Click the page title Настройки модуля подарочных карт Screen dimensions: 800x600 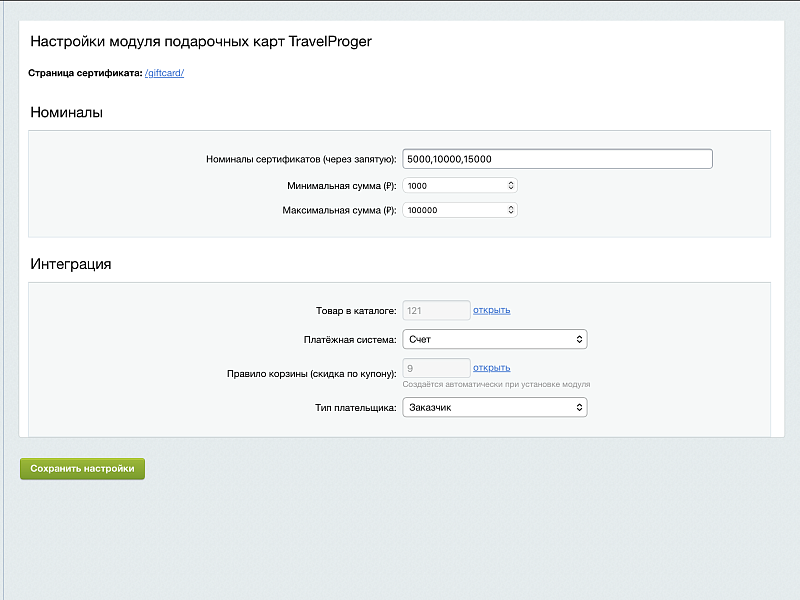[201, 41]
